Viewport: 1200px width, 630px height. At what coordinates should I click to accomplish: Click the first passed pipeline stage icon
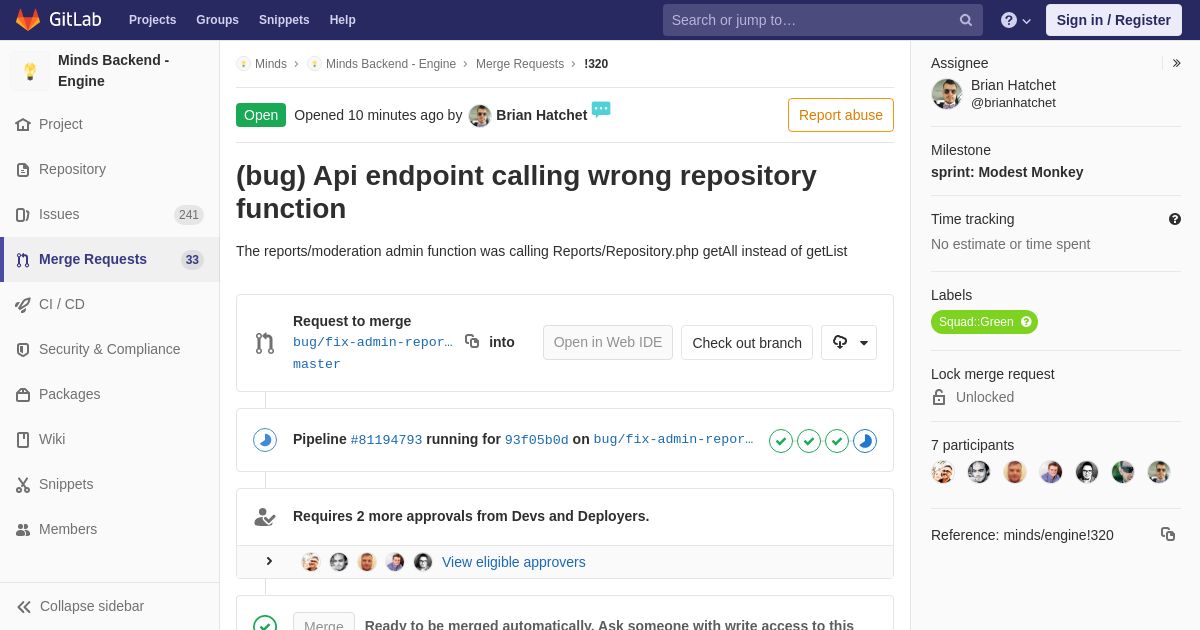click(x=781, y=441)
